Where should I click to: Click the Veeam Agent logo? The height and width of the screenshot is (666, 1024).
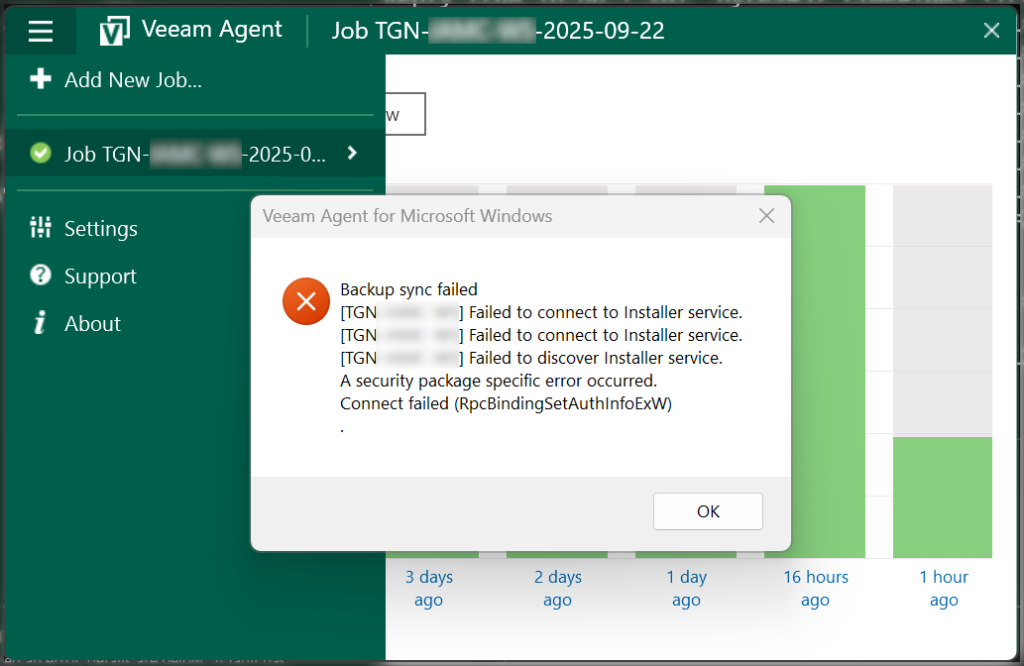pos(115,31)
